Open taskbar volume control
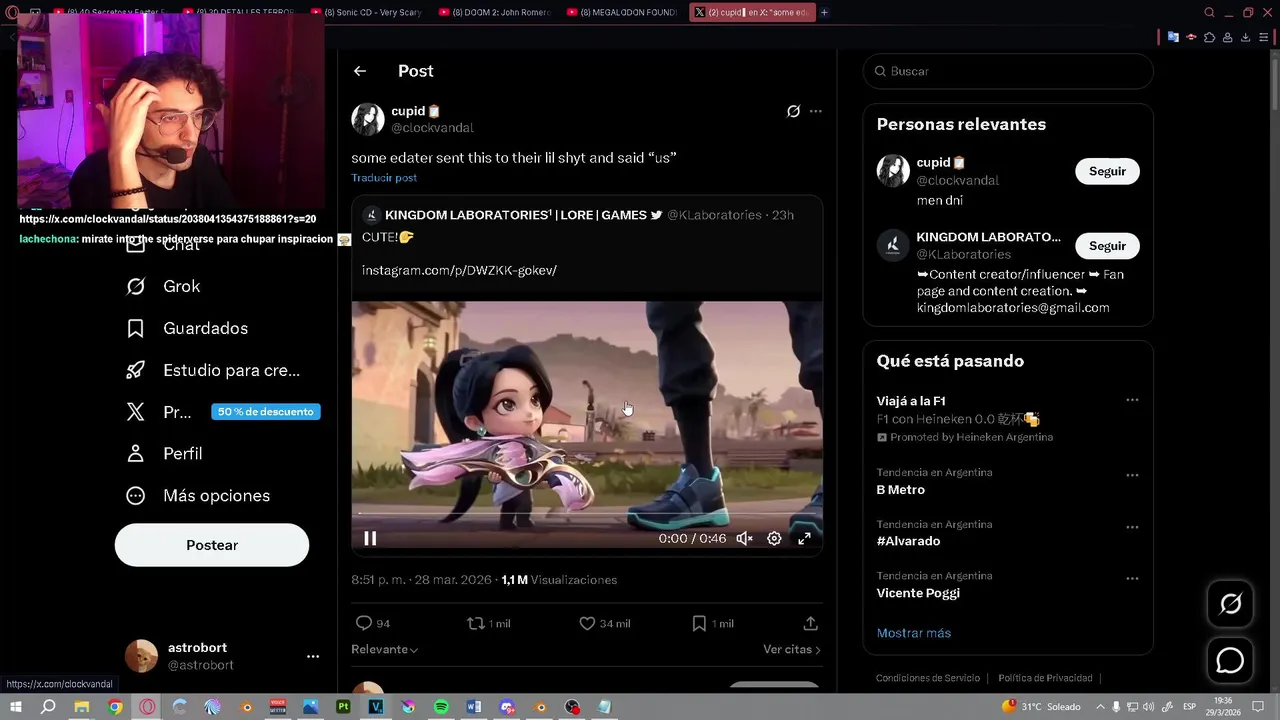Screen dimensions: 1280x720 click(1149, 707)
